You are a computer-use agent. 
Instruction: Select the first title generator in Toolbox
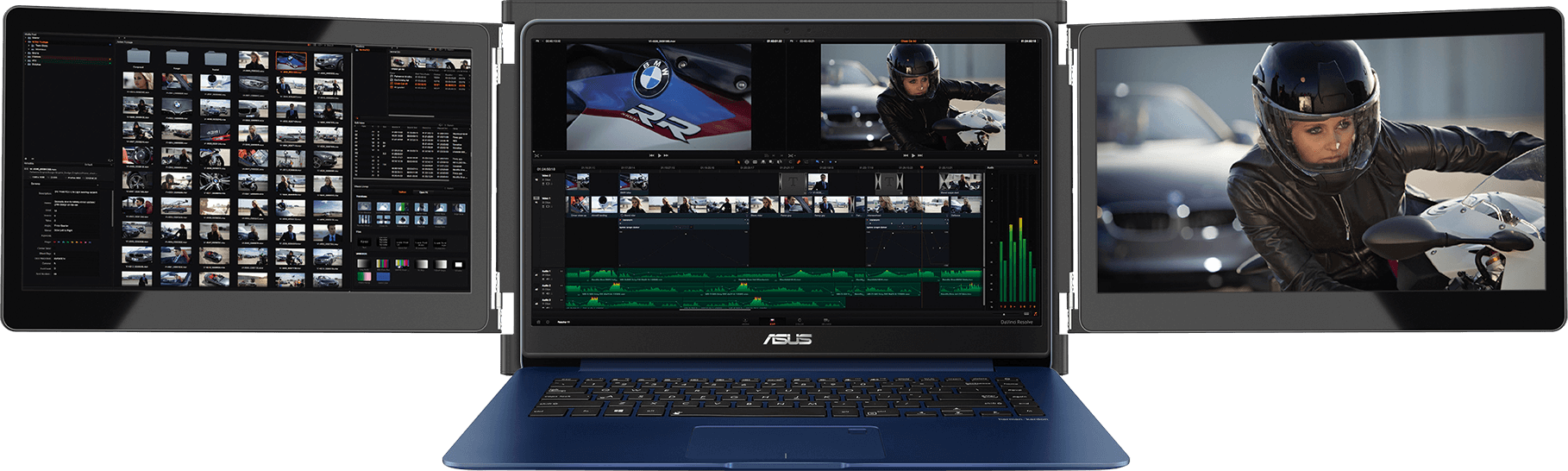point(364,242)
